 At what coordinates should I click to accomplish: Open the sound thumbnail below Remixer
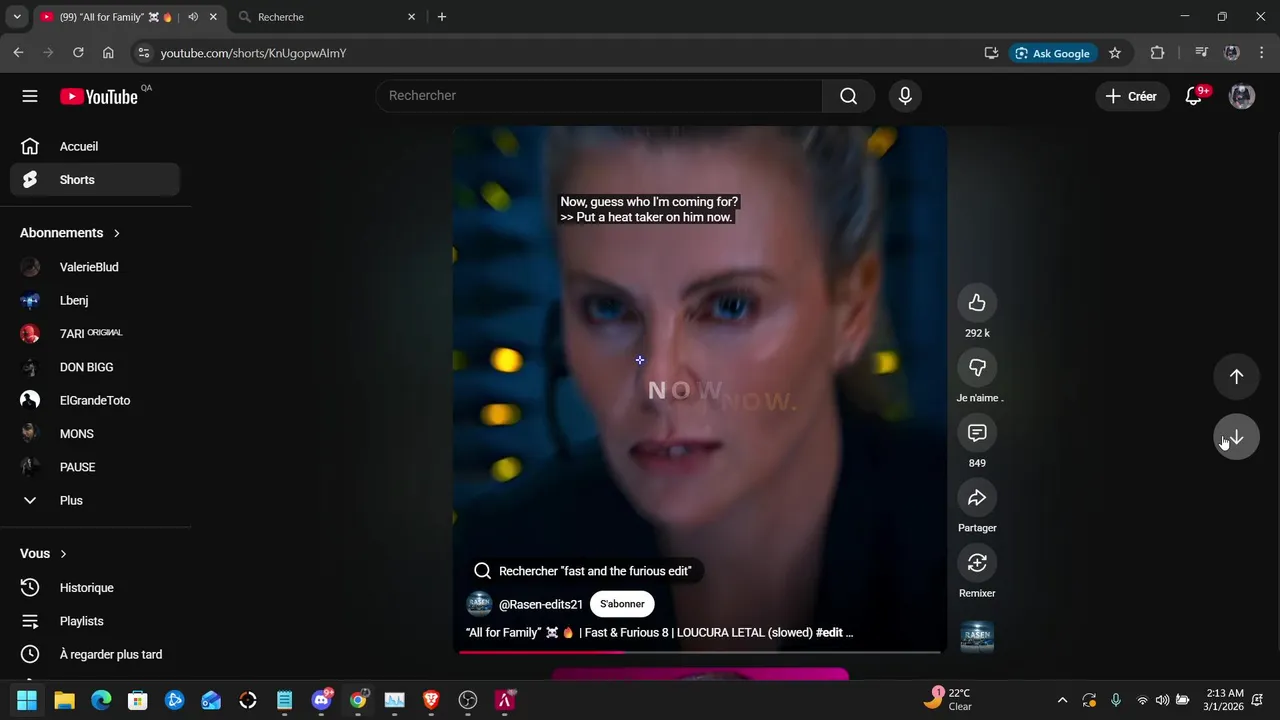coord(977,637)
